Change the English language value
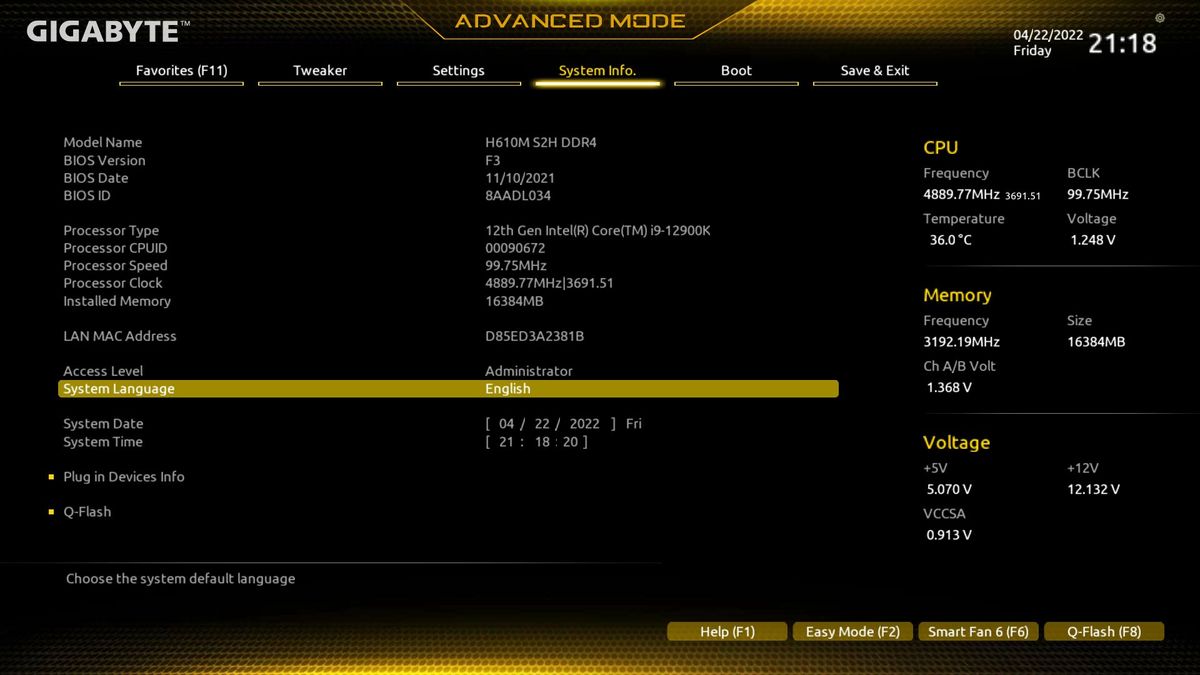The image size is (1200, 675). [x=508, y=389]
